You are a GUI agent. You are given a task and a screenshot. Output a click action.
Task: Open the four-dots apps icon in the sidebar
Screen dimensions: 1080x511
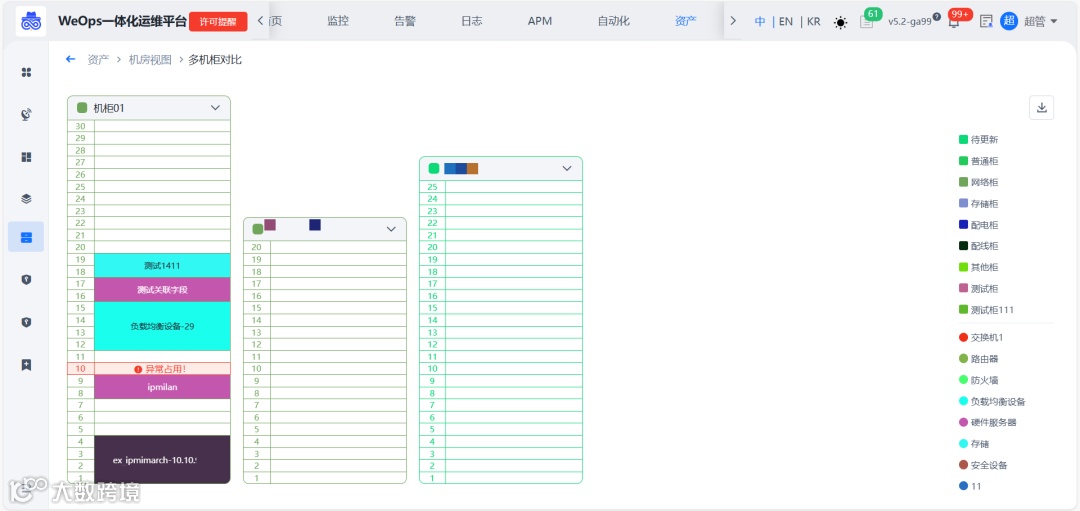[26, 72]
